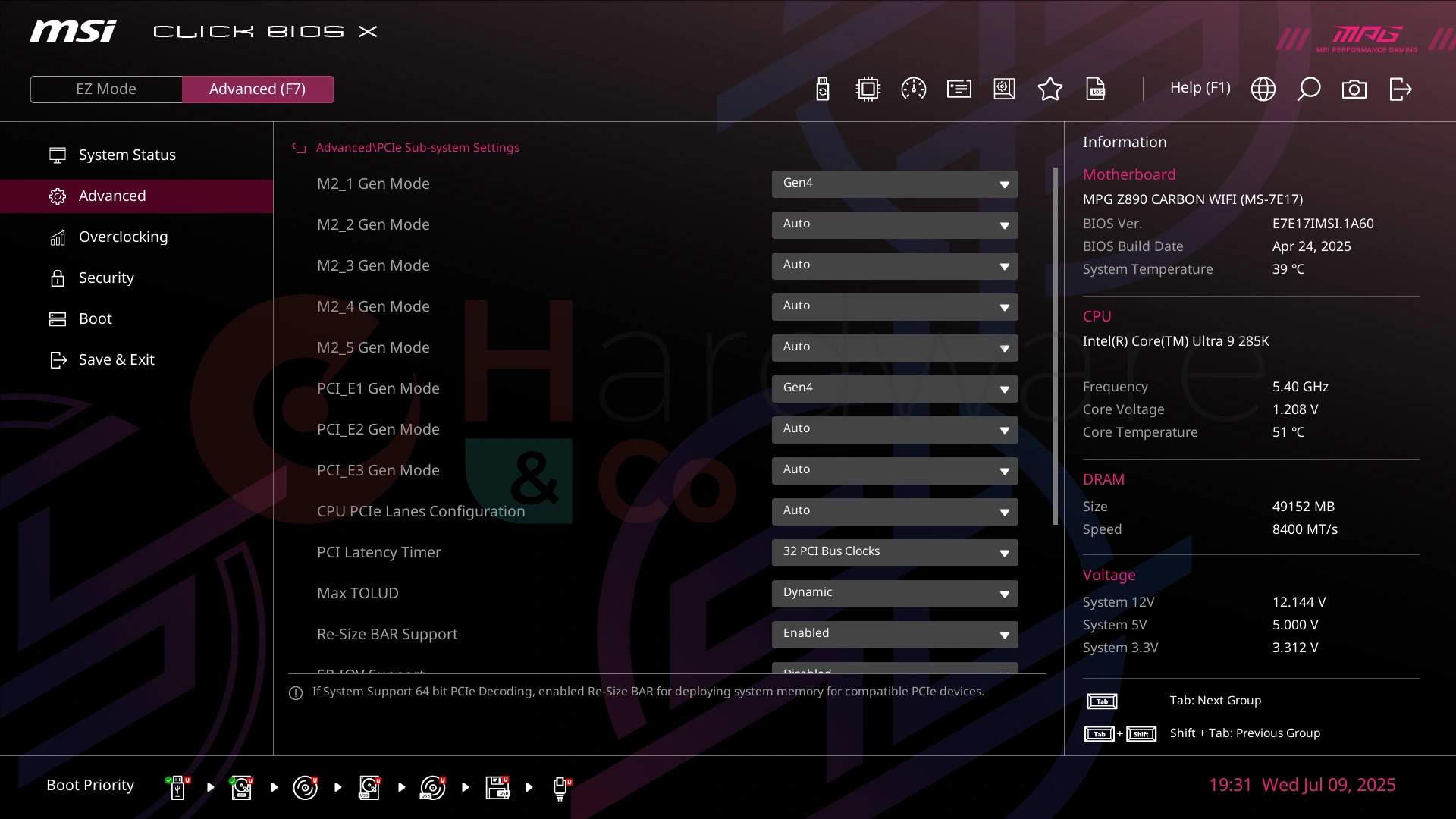Select the USB optical disc boot icon
1456x819 pixels.
(x=433, y=787)
